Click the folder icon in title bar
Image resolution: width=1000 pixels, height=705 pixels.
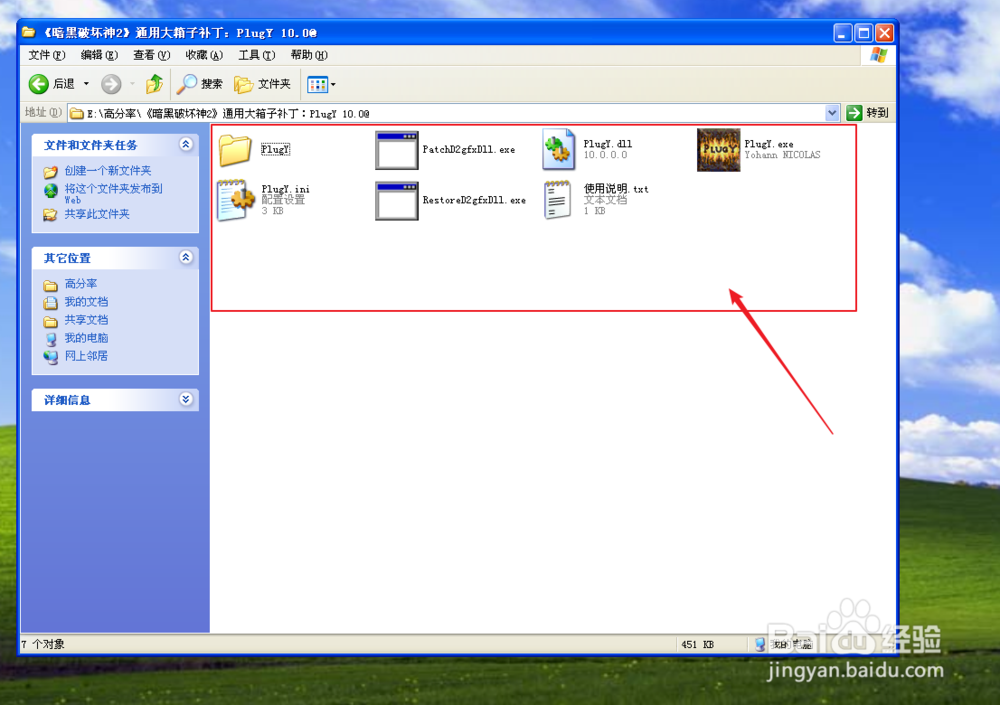[28, 32]
